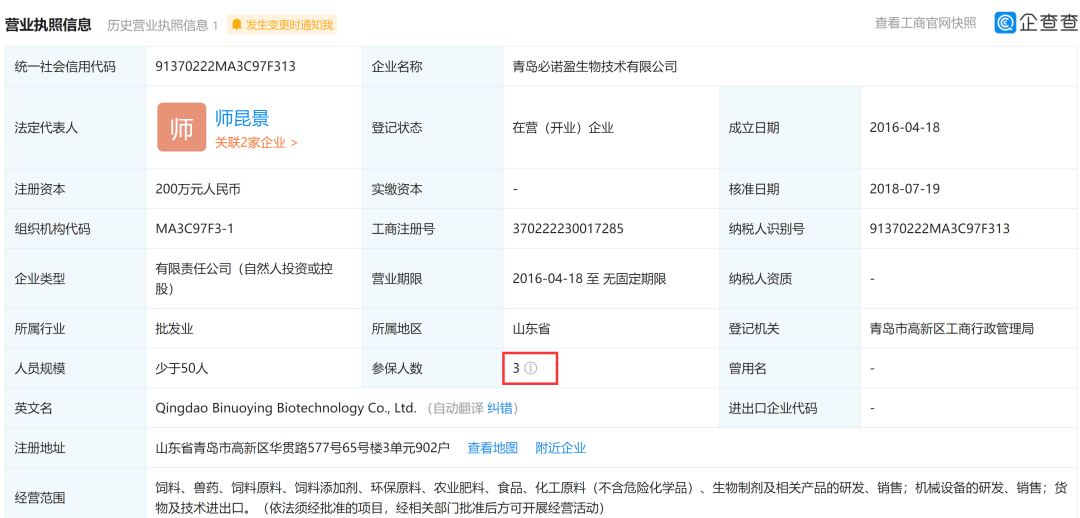Viewport: 1080px width, 518px height.
Task: Click company name 青岛必诺盈生物技术有限公司
Action: 595,67
